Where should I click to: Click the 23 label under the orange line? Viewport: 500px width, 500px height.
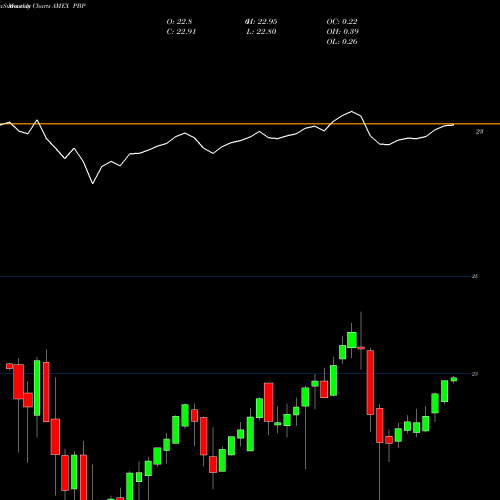coord(479,132)
